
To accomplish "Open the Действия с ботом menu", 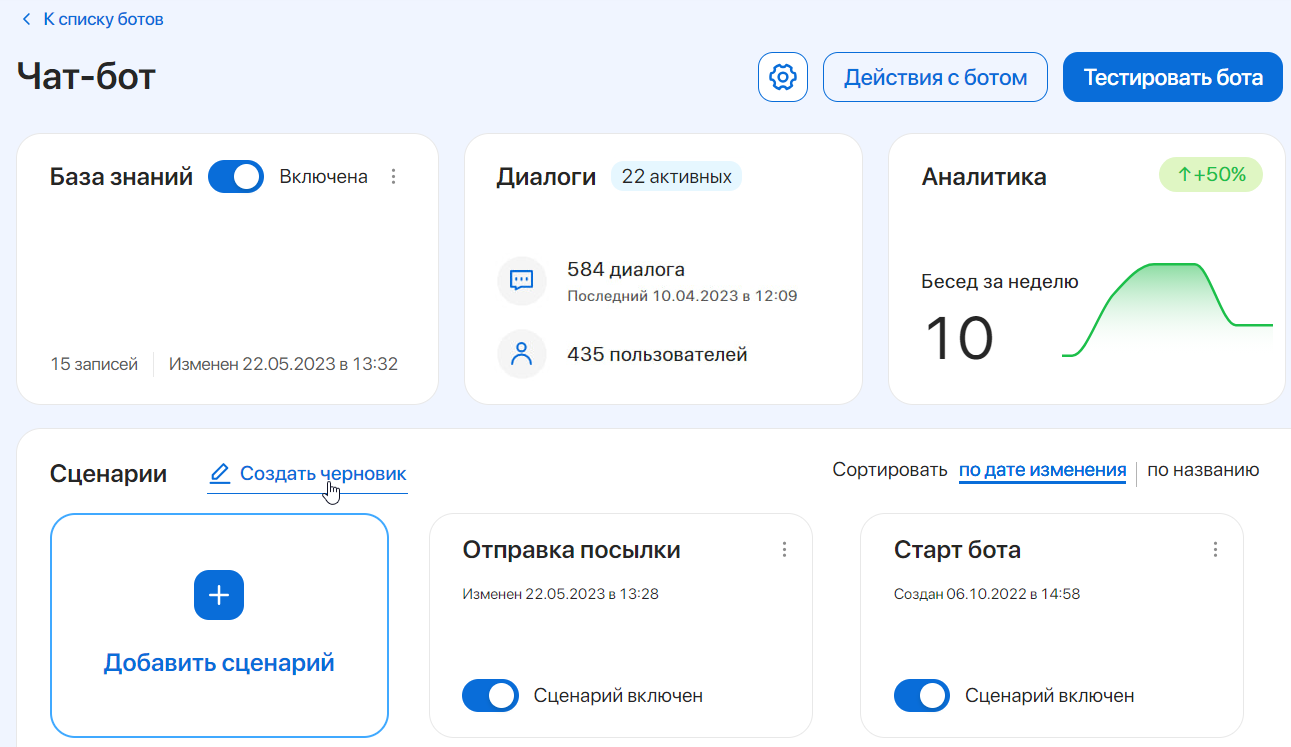I will coord(935,76).
